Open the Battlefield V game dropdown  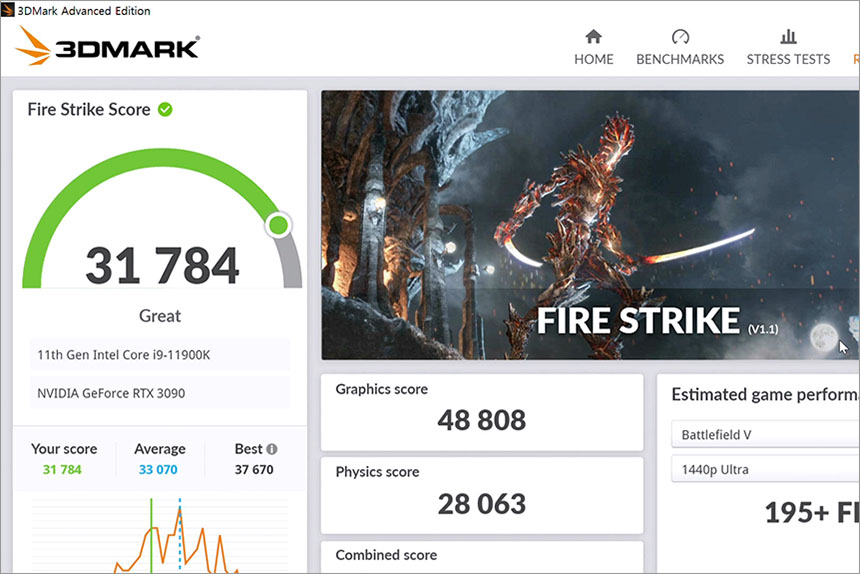point(765,434)
